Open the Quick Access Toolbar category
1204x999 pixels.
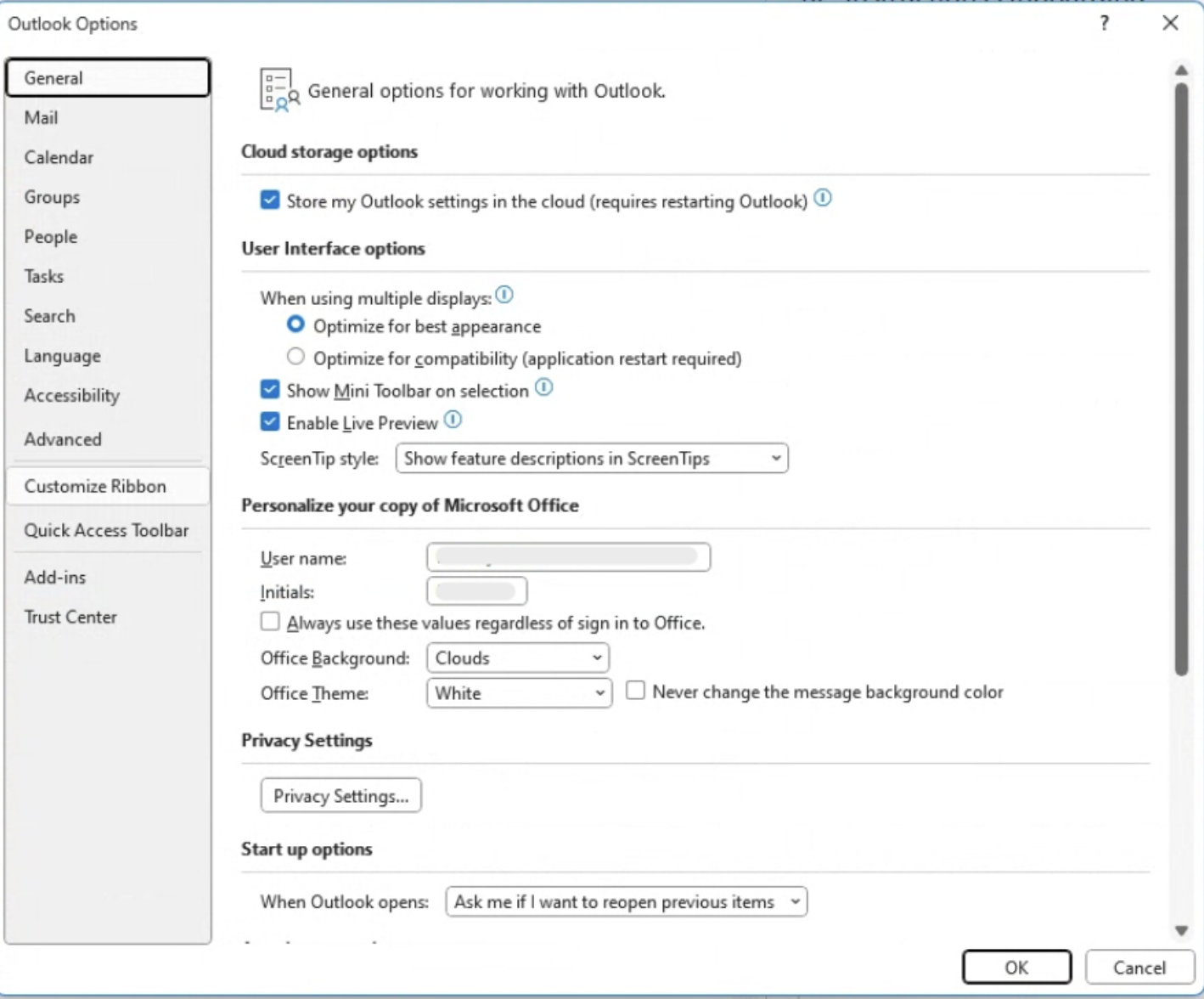108,530
